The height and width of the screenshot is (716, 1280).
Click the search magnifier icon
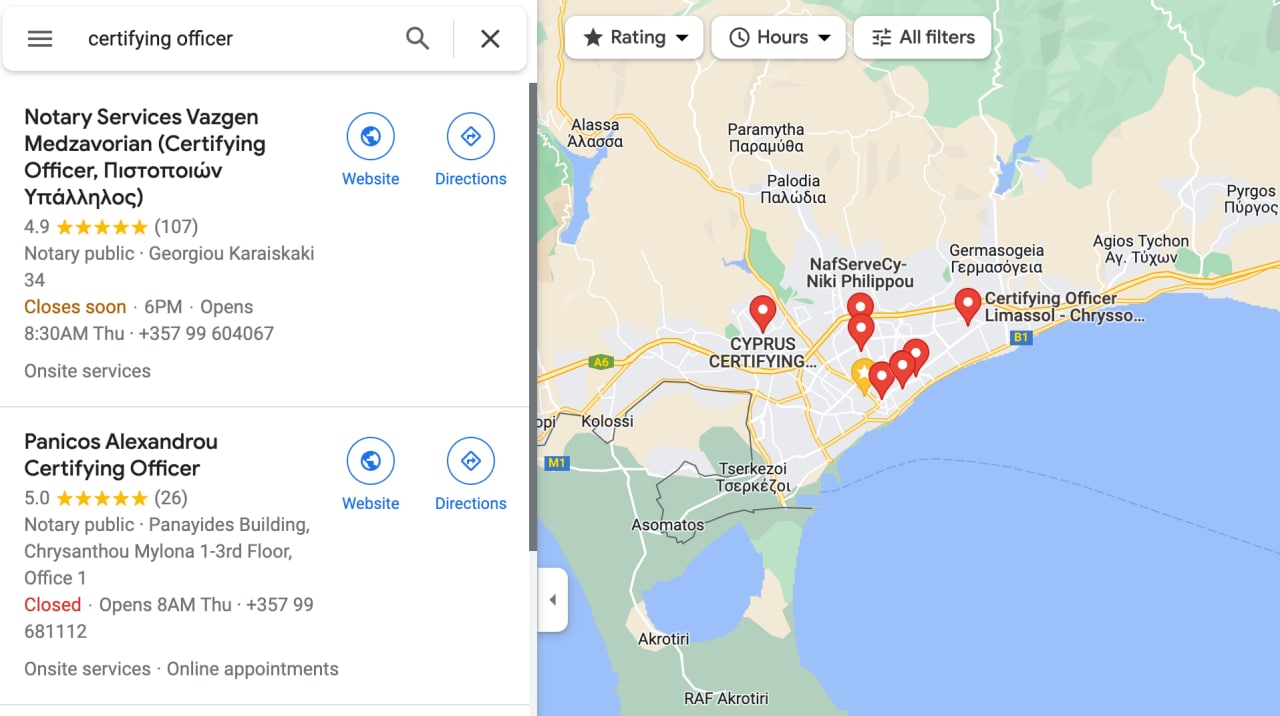point(417,39)
